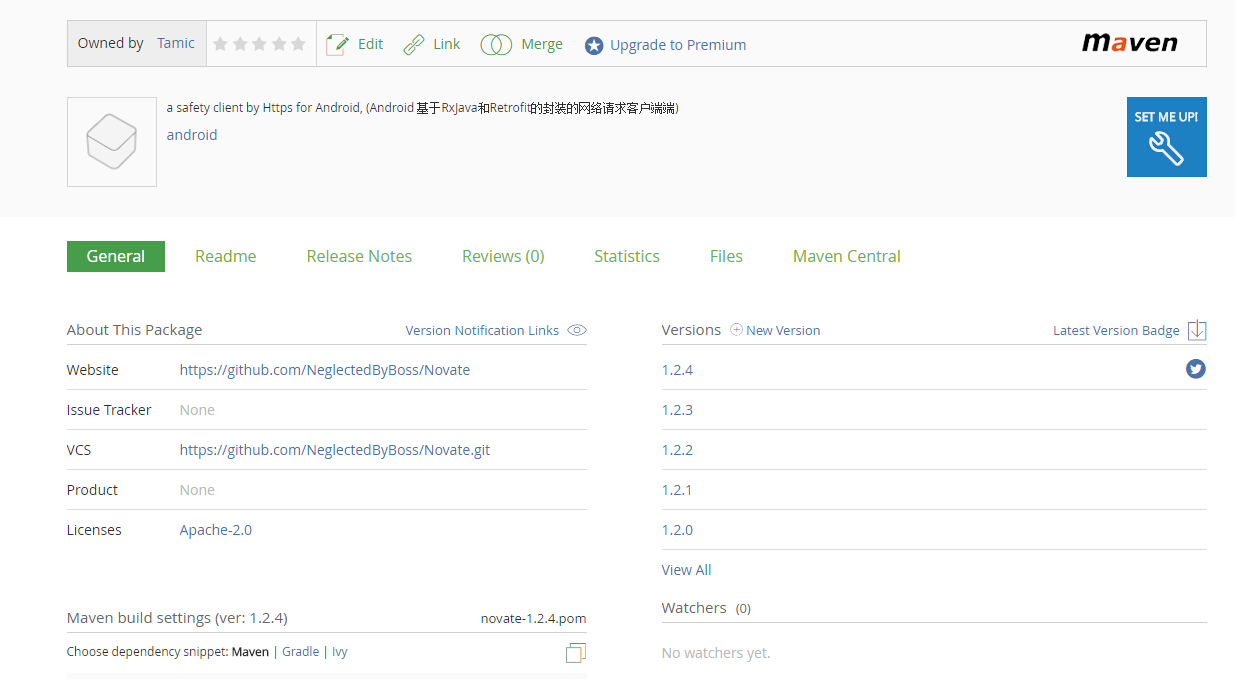
Task: Open the Apache-2.0 license link
Action: 215,530
